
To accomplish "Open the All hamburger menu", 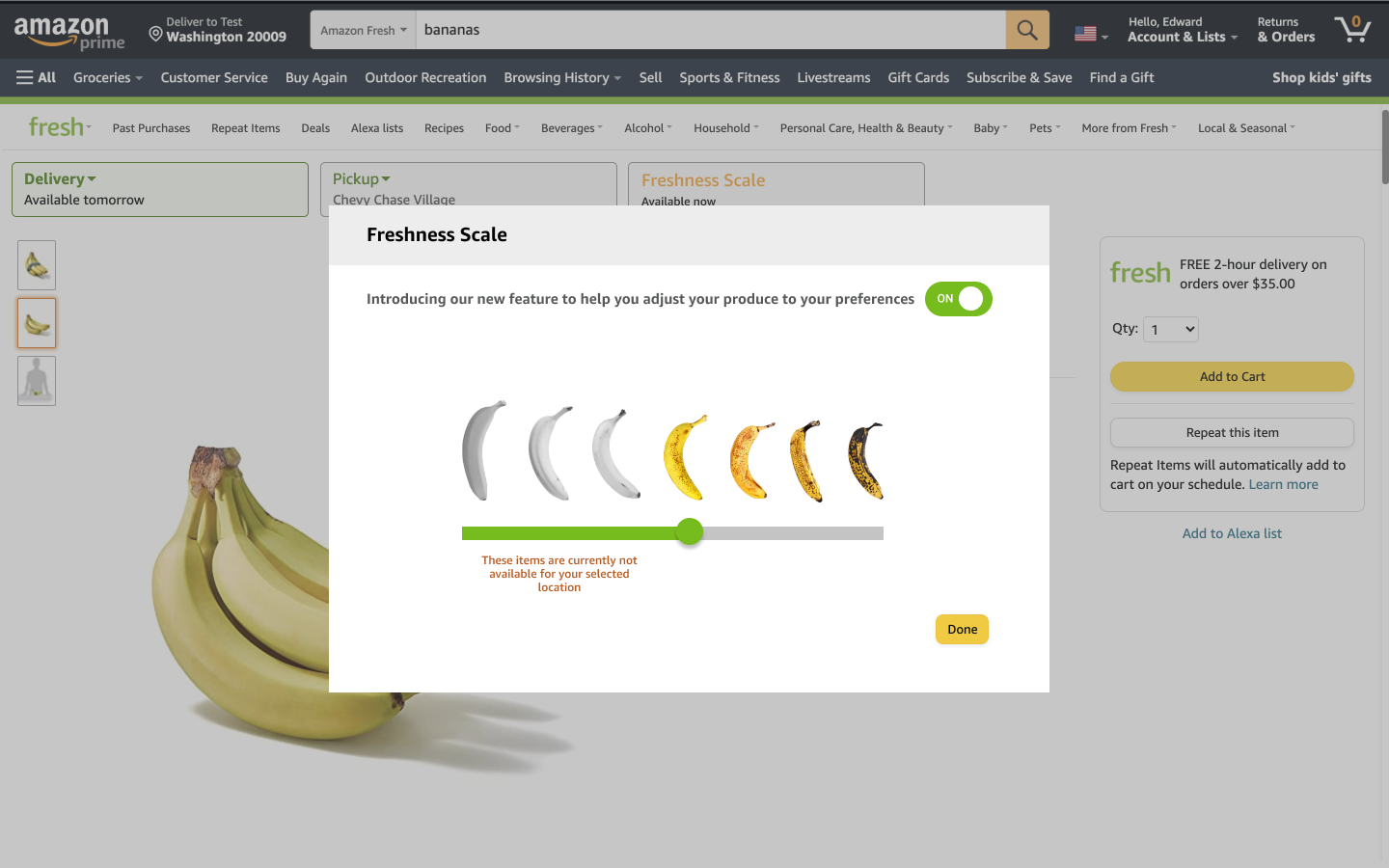I will [36, 77].
